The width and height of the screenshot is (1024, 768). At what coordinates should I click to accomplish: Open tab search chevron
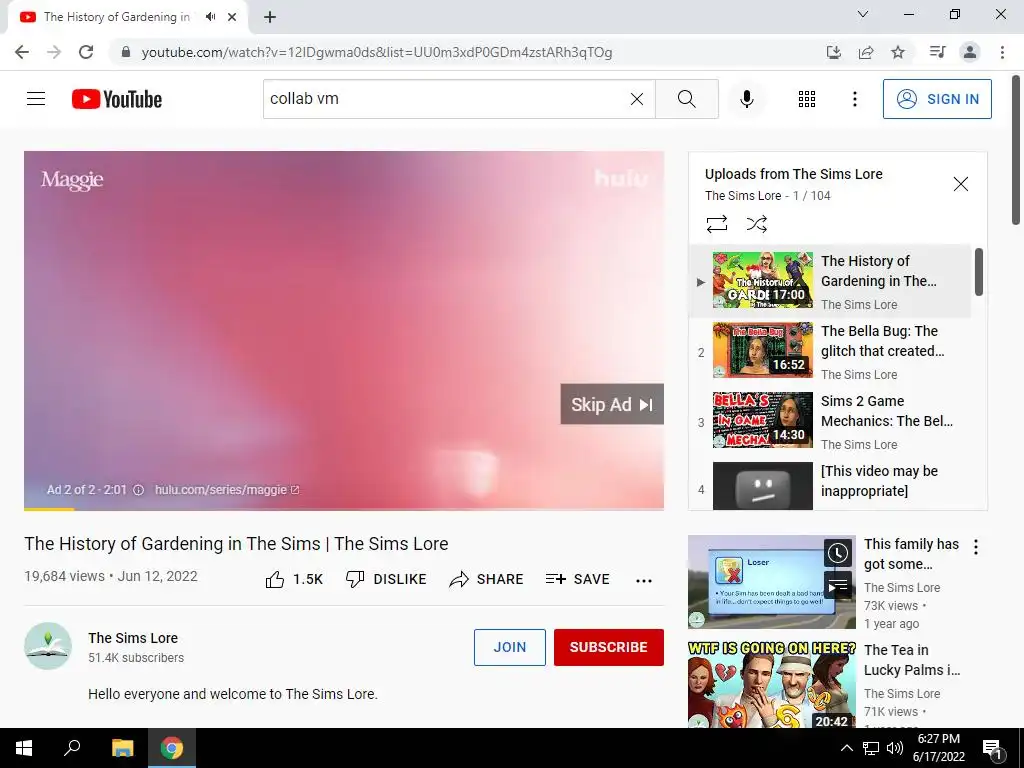click(x=863, y=14)
